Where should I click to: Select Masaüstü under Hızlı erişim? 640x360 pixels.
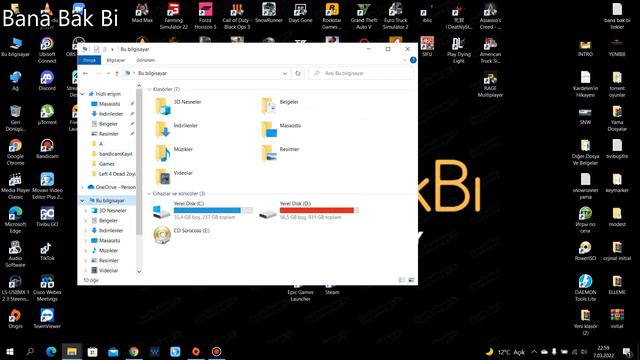110,104
